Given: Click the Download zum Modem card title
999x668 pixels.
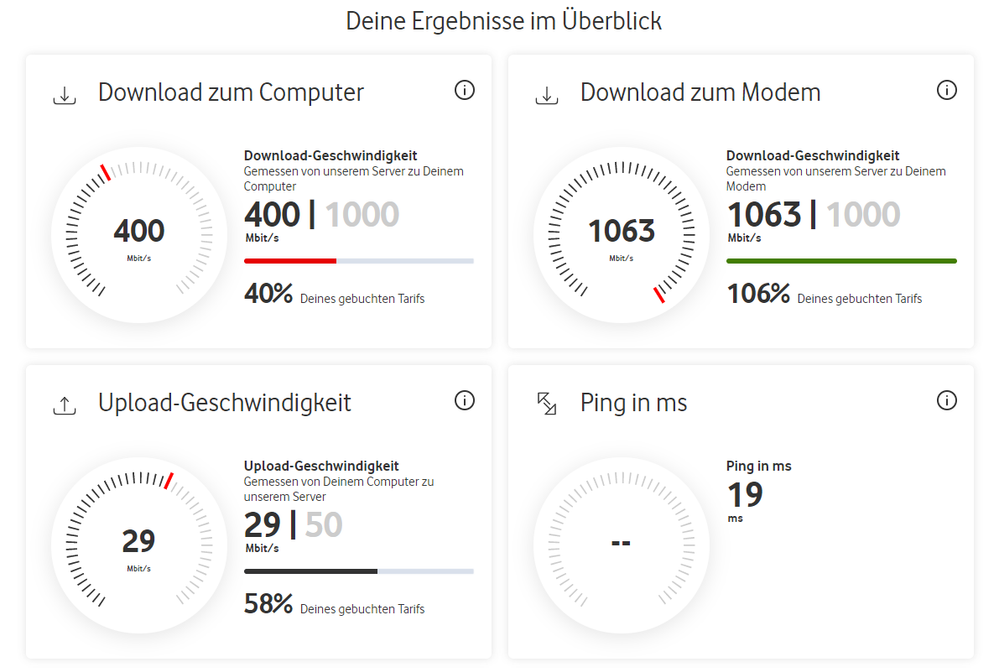Looking at the screenshot, I should (x=698, y=91).
